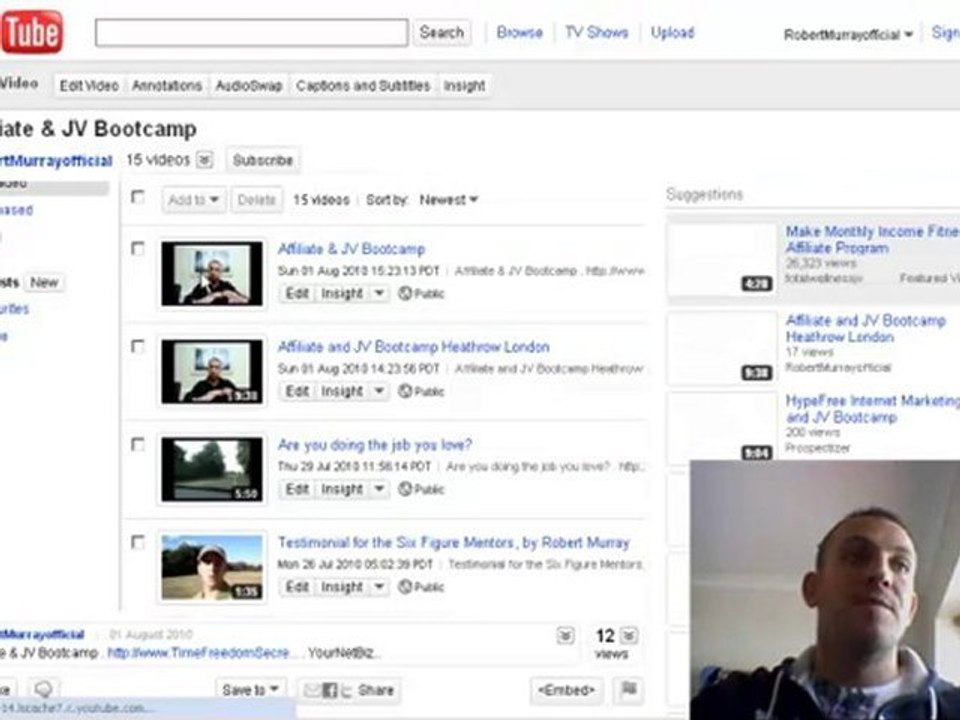960x720 pixels.
Task: Click the Search button
Action: click(441, 32)
